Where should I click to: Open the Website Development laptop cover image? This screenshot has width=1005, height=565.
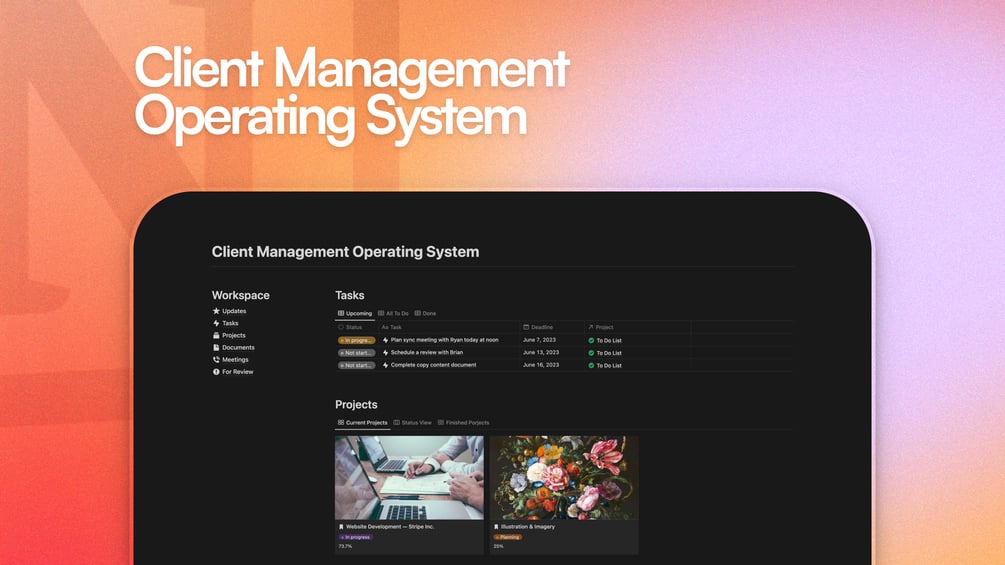coord(409,478)
